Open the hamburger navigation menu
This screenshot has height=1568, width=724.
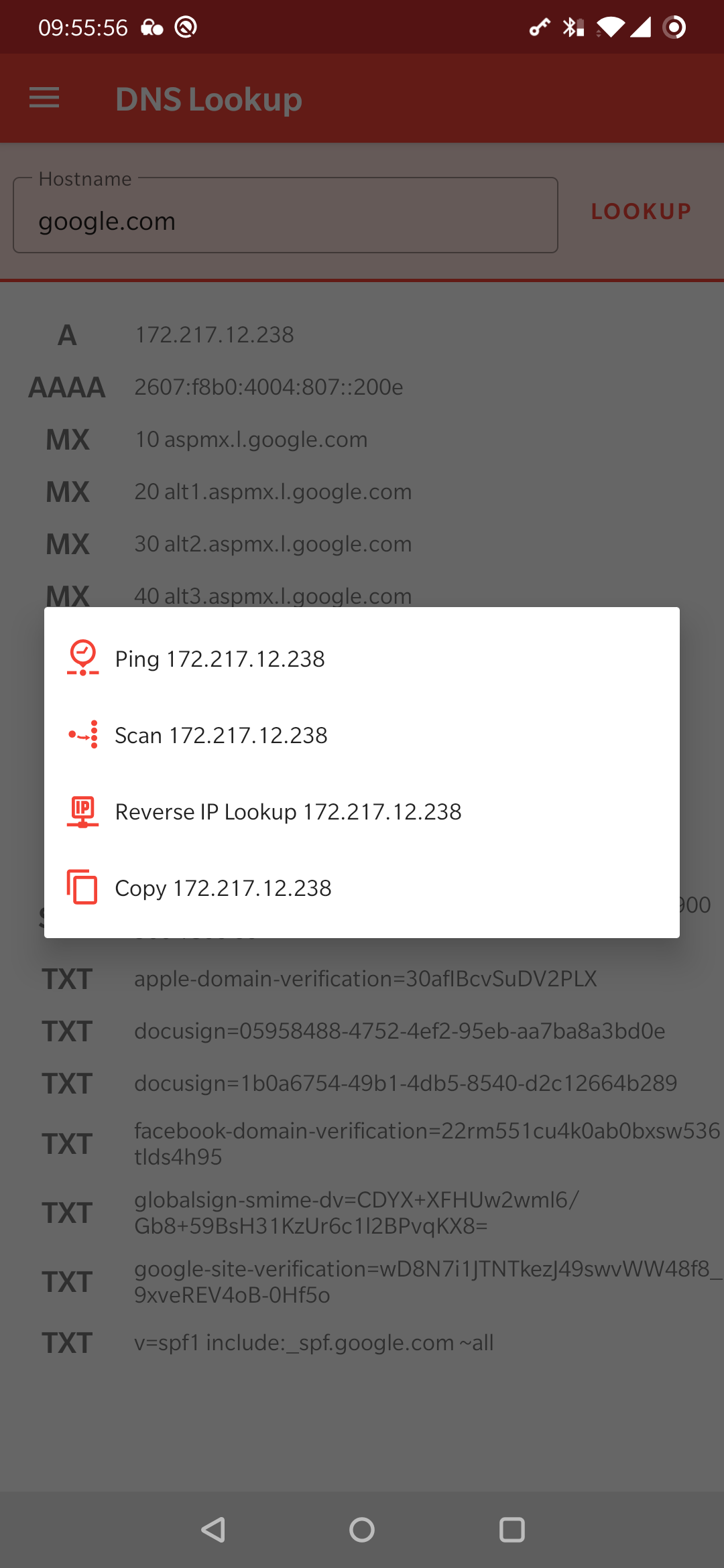click(44, 98)
